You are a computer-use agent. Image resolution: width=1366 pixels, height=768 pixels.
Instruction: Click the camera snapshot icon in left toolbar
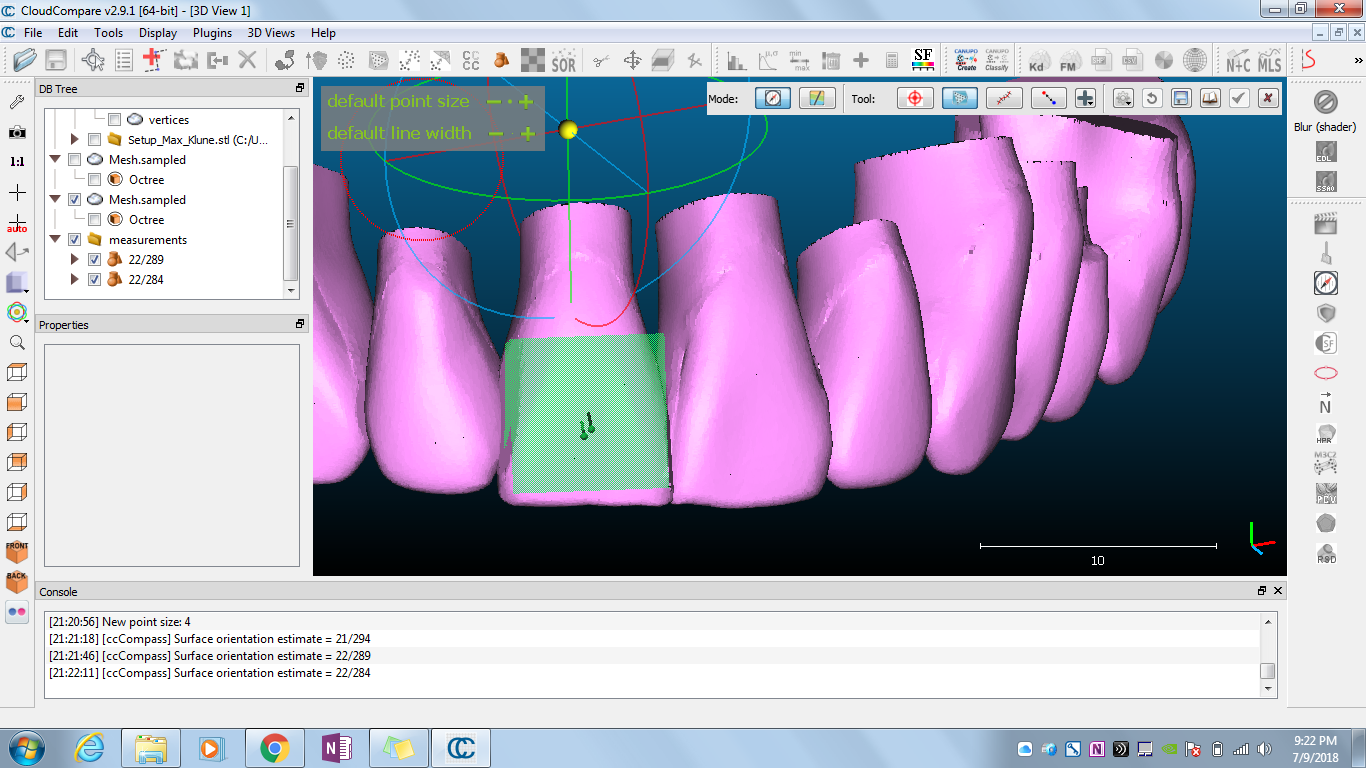[17, 132]
